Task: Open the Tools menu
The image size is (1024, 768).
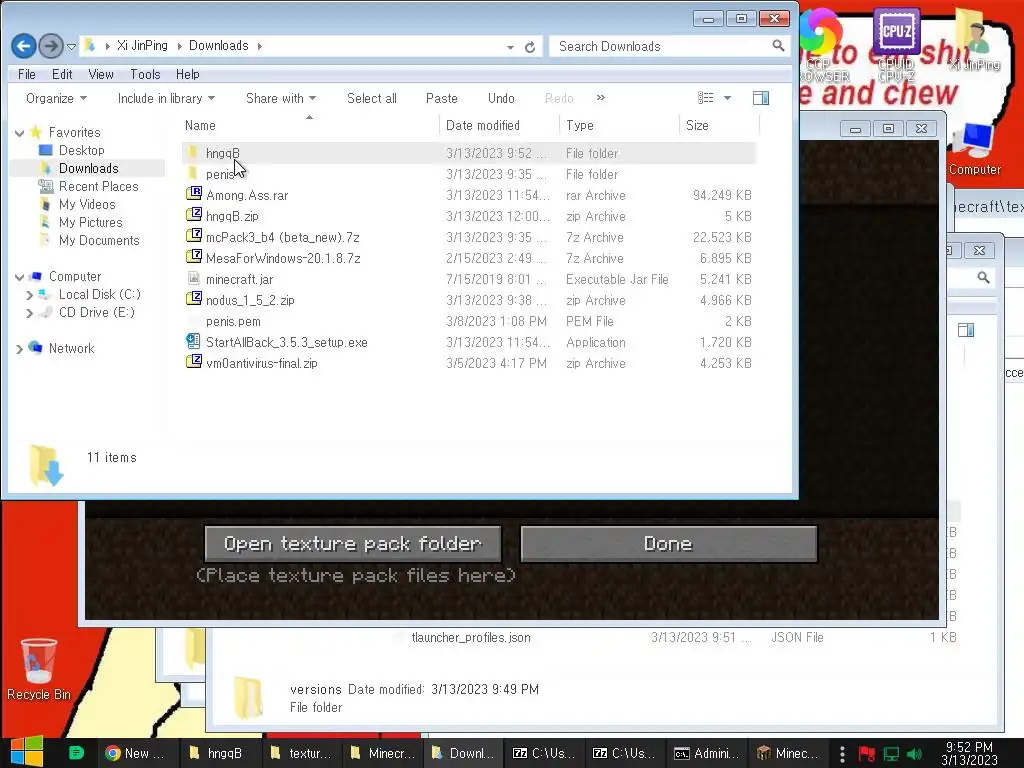Action: coord(145,74)
